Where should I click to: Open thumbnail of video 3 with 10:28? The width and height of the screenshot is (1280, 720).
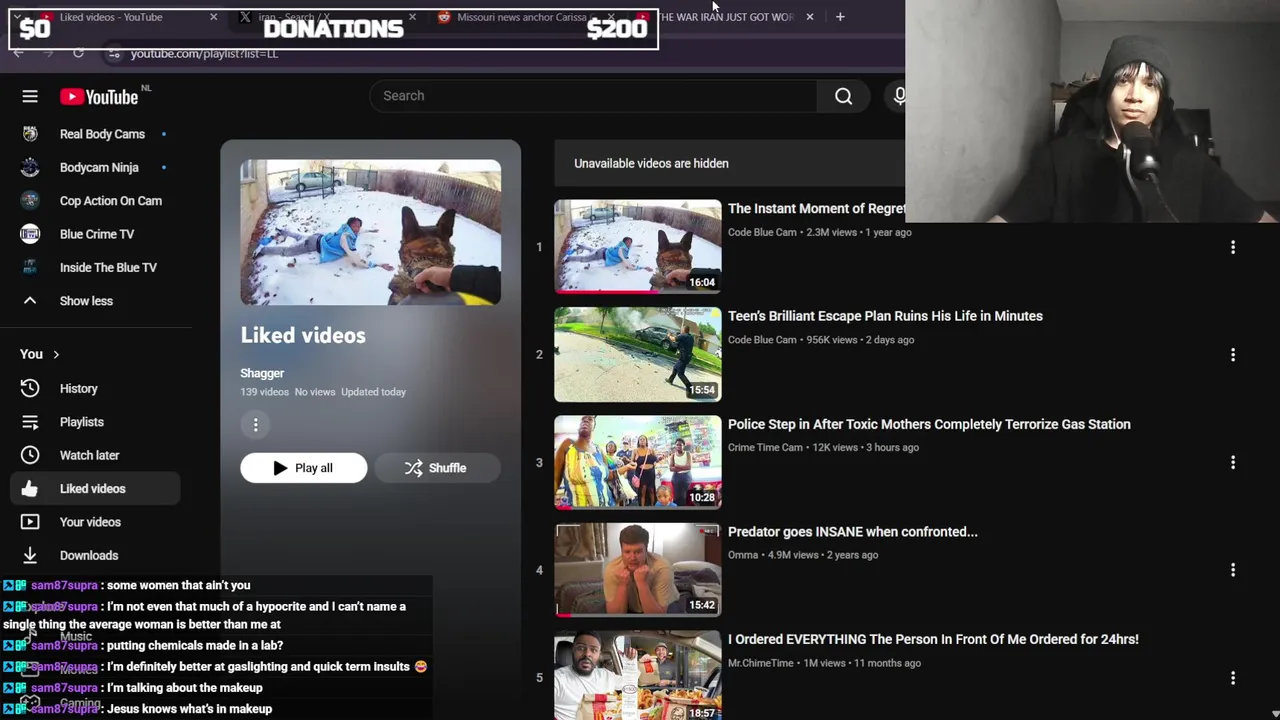pos(638,462)
